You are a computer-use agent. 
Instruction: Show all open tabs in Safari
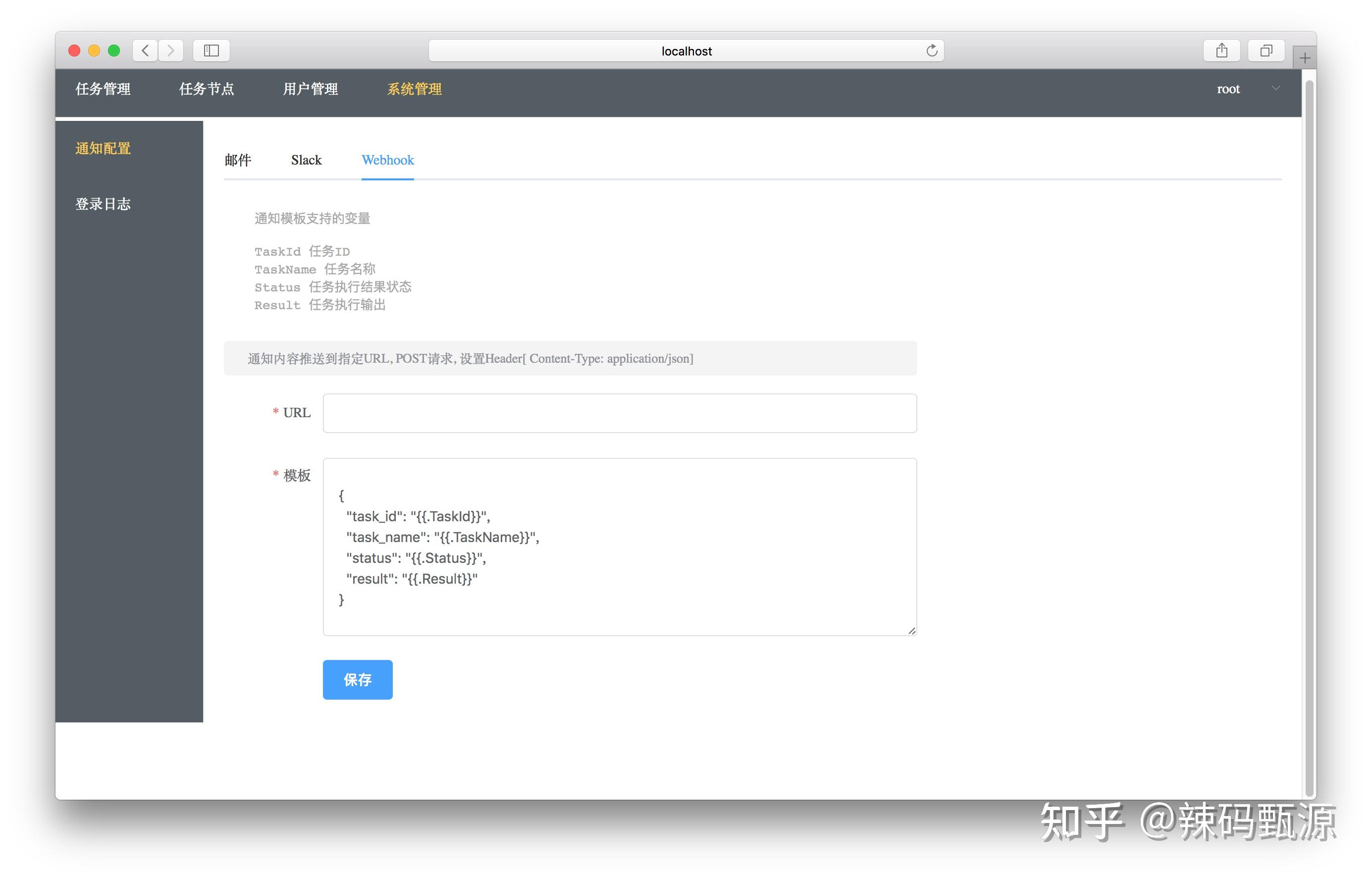coord(1266,50)
